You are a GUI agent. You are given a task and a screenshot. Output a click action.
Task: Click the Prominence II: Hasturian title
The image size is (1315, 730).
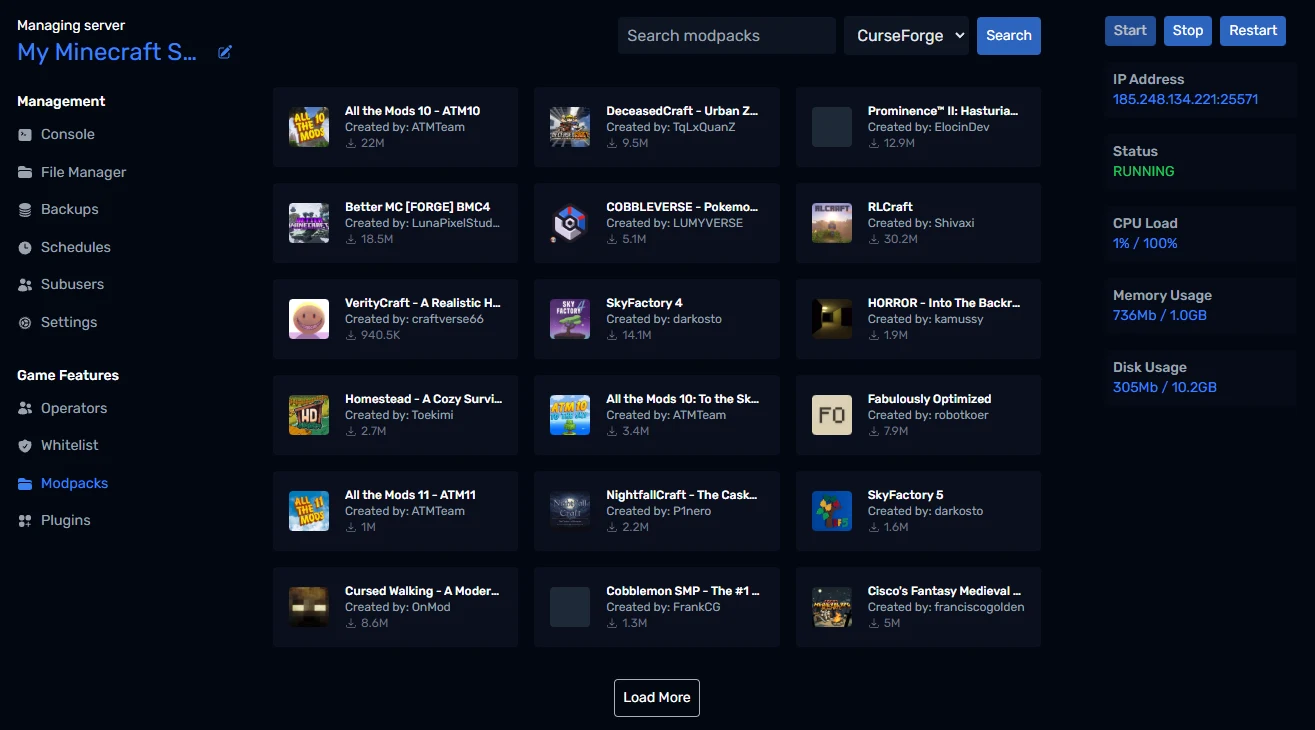click(943, 111)
